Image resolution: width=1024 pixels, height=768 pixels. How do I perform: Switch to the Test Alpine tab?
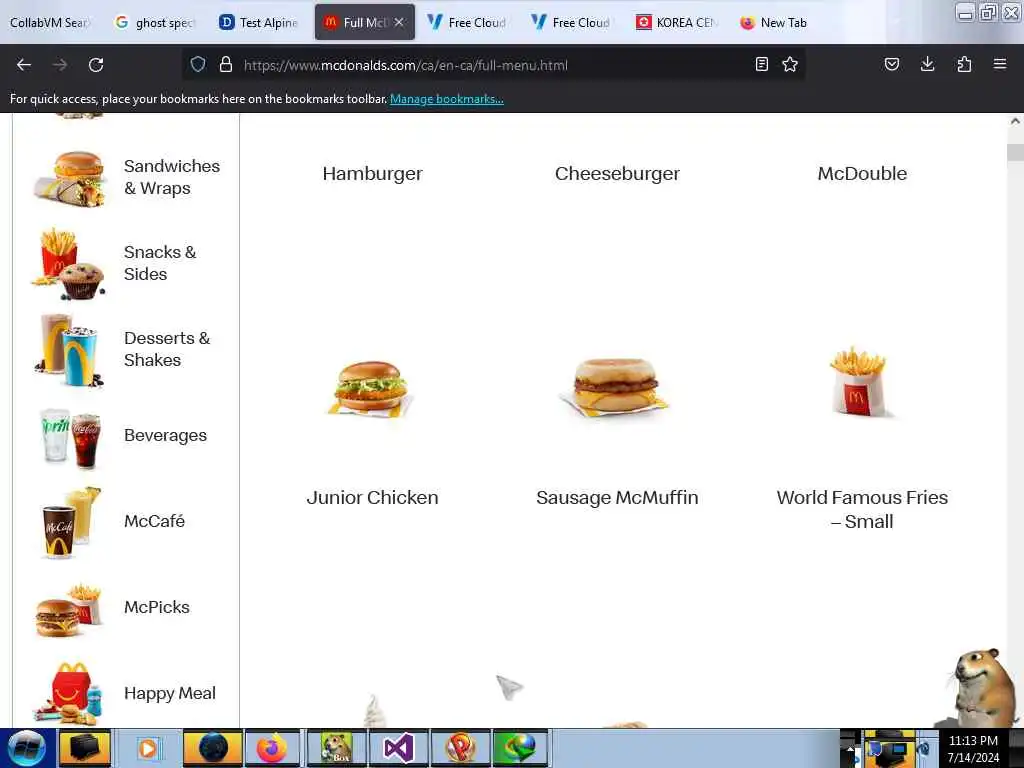(x=259, y=22)
